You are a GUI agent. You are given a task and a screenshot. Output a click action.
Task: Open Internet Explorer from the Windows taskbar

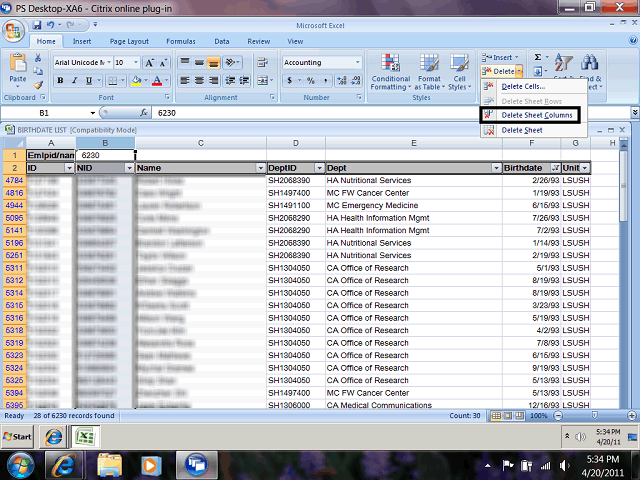pos(67,463)
